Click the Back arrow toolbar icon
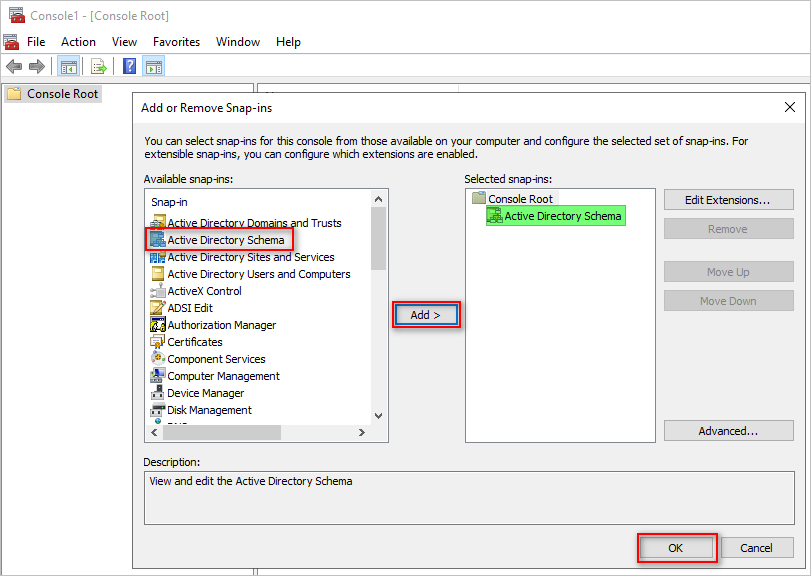Viewport: 811px width, 576px height. pos(14,67)
